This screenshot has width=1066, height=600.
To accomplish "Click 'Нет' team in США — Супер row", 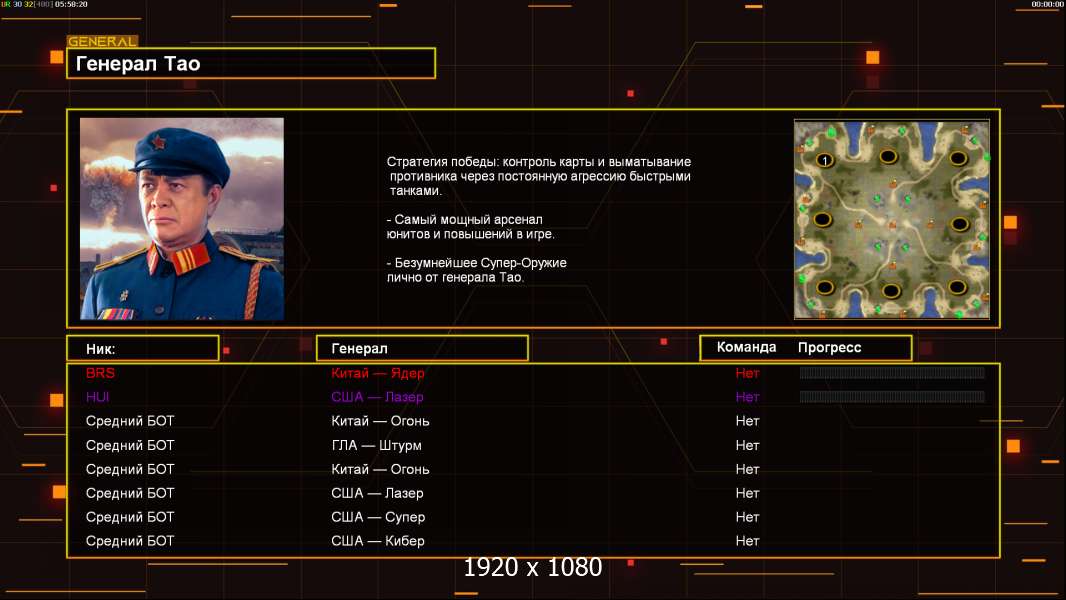I will point(747,517).
